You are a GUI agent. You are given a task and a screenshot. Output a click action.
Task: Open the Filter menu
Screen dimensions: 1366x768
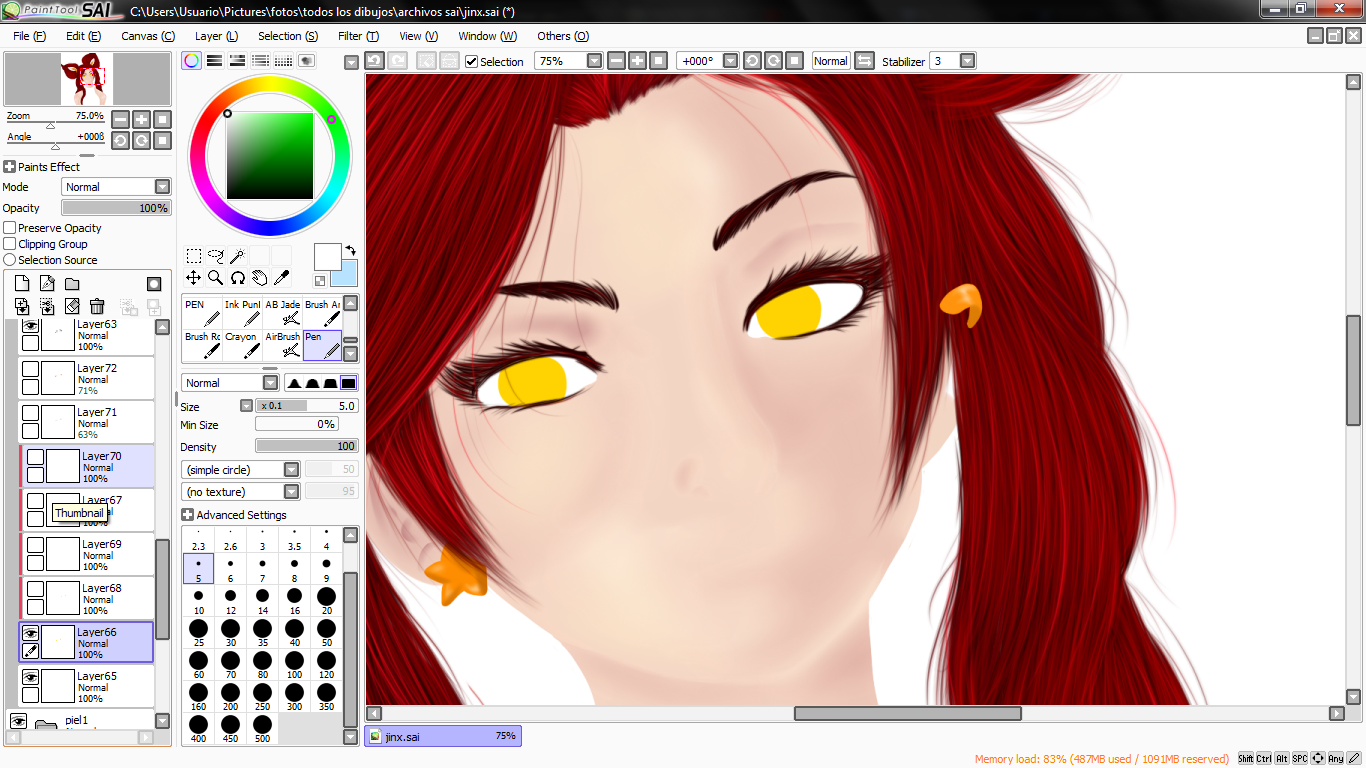pos(358,36)
